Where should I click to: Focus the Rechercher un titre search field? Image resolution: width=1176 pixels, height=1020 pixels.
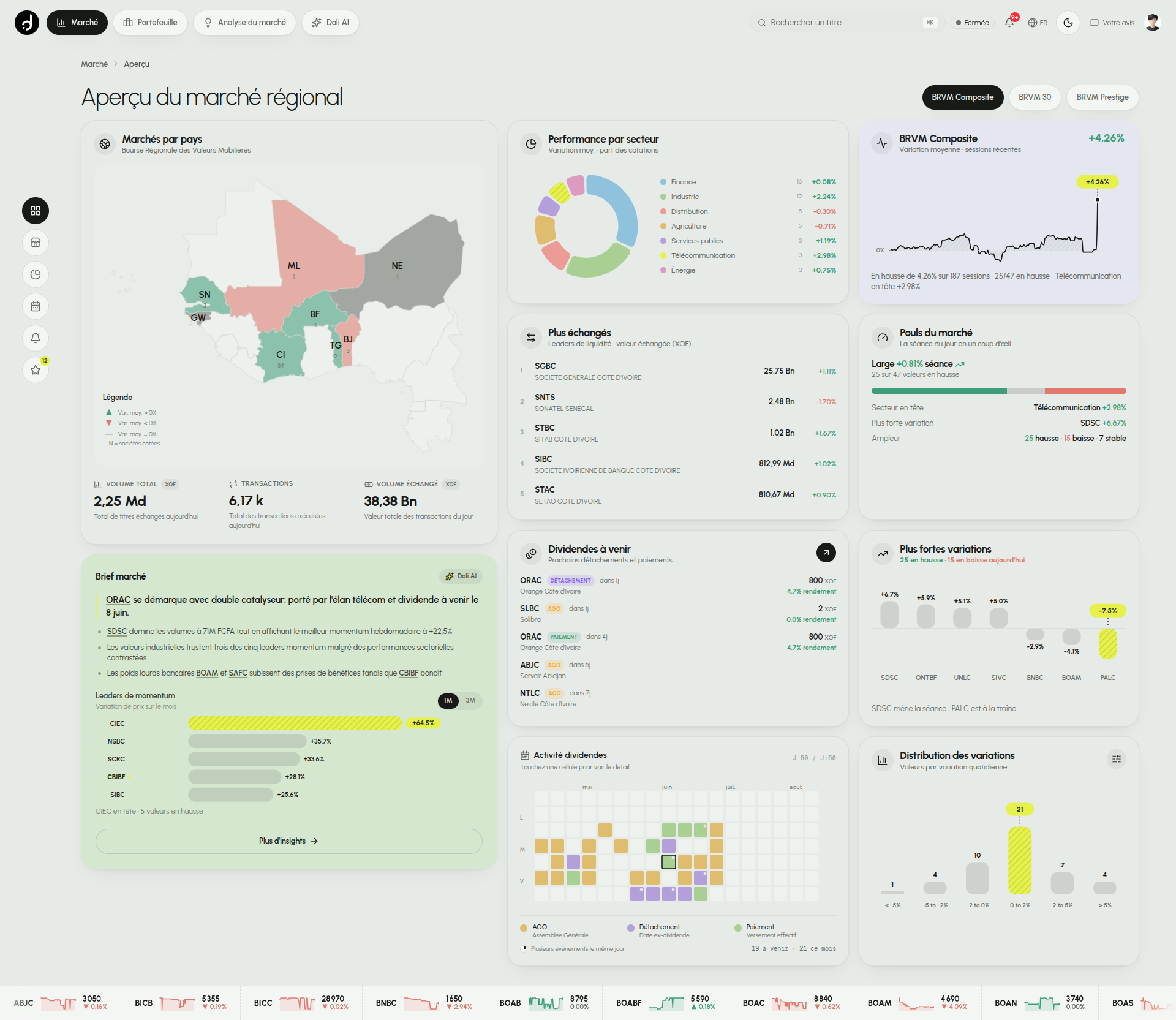(x=847, y=23)
